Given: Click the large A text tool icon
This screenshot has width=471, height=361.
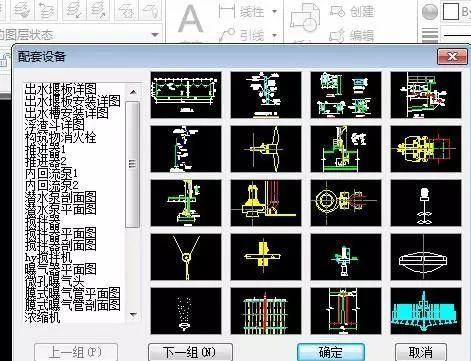Looking at the screenshot, I should coord(190,19).
